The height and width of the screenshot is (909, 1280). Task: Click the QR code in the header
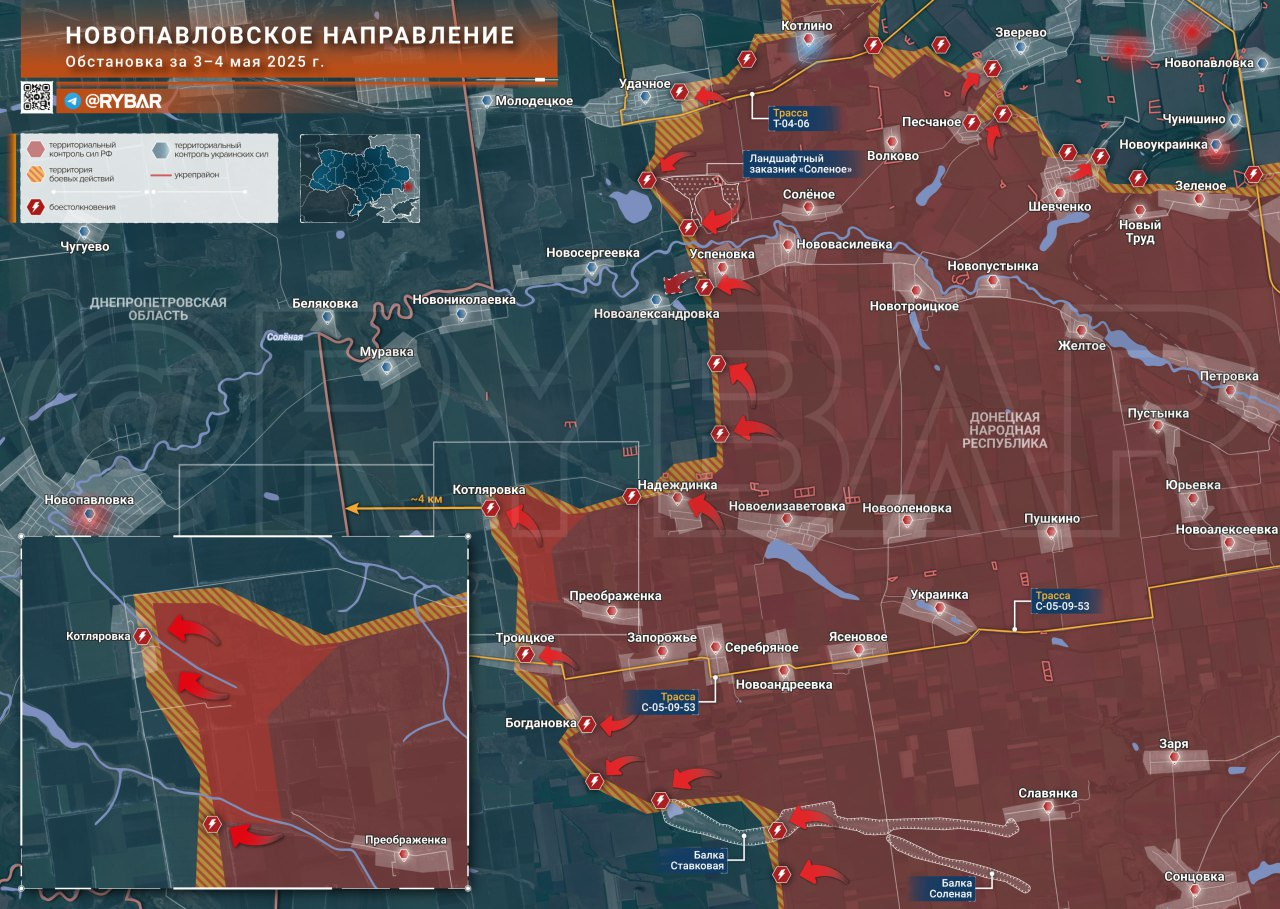(37, 97)
